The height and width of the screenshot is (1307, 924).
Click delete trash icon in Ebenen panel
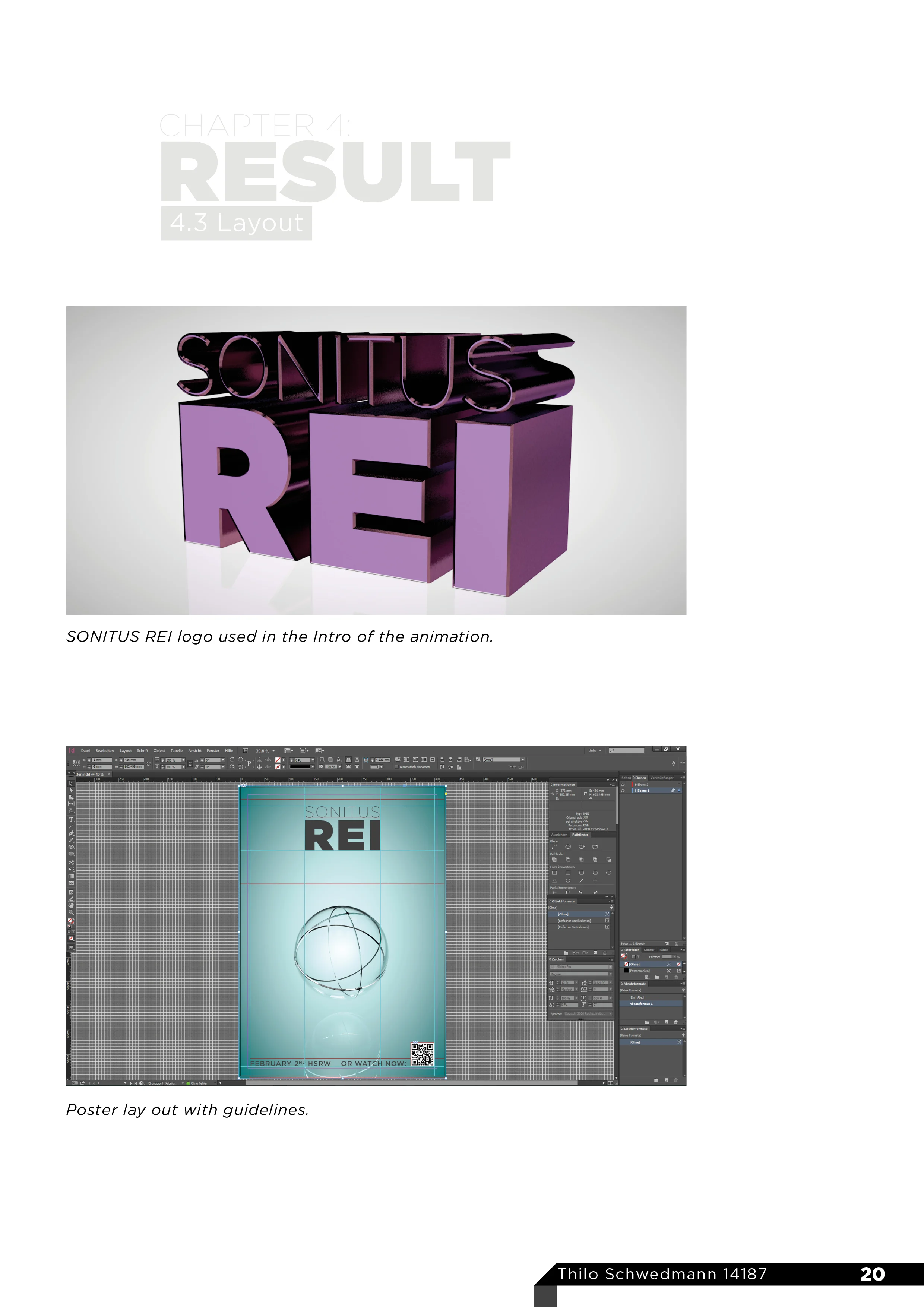676,943
